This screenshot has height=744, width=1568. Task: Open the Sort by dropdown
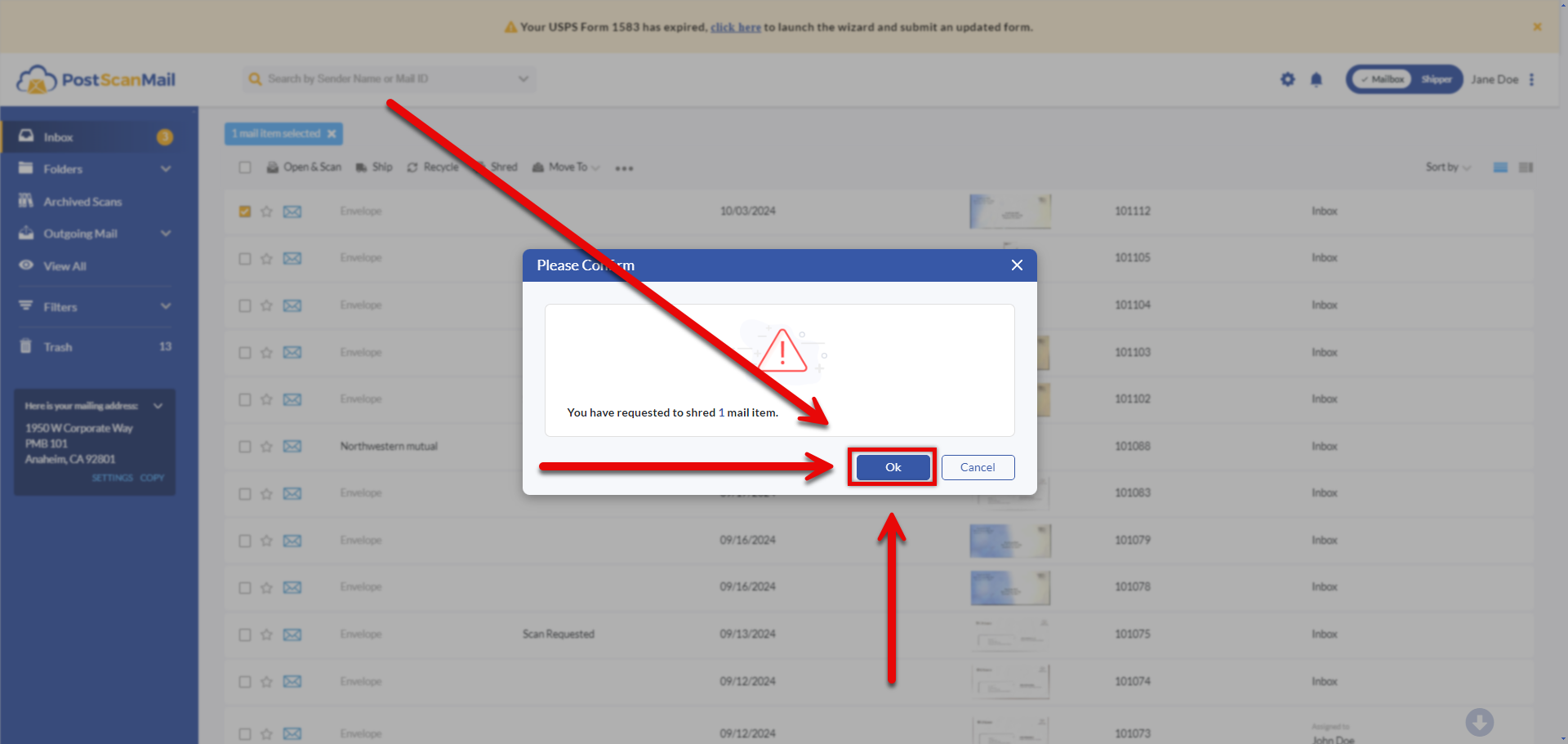pos(1448,167)
